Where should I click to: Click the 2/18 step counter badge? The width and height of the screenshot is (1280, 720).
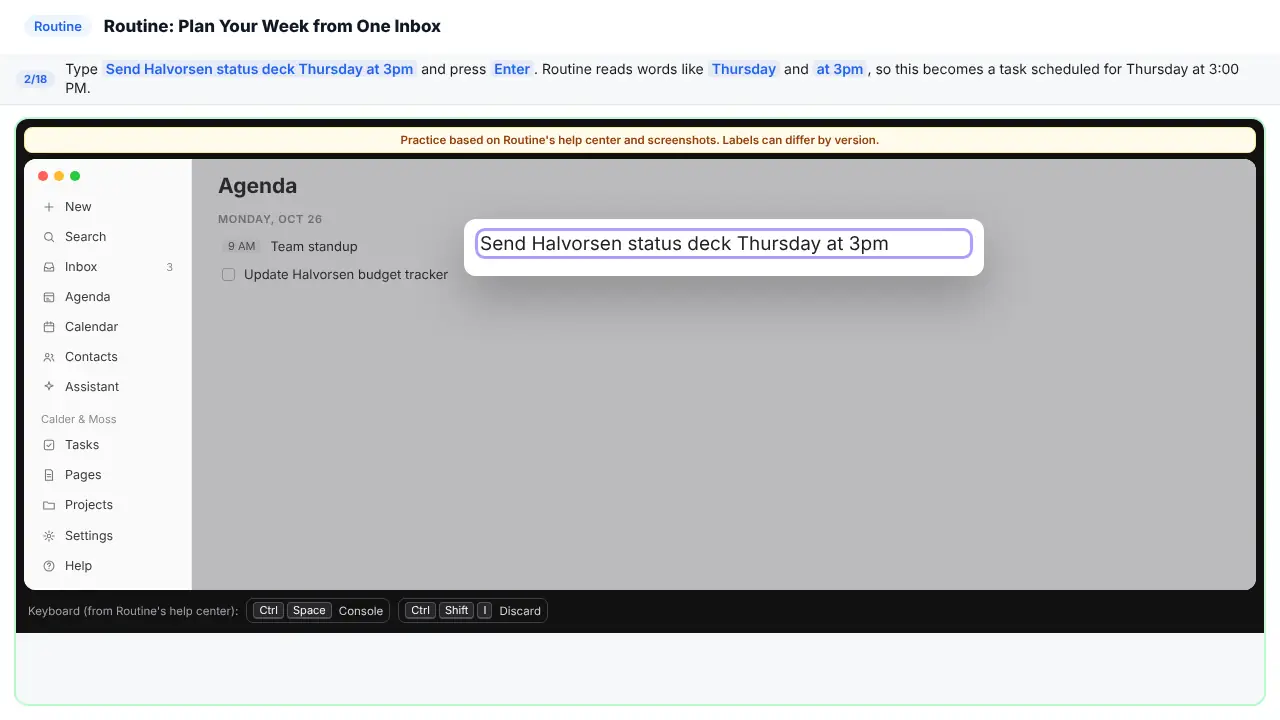(36, 79)
